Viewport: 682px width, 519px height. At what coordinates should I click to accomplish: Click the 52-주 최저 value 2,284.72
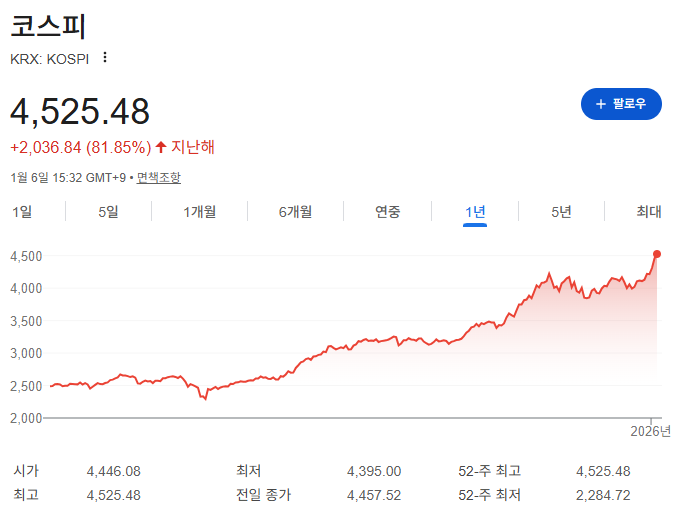(603, 495)
